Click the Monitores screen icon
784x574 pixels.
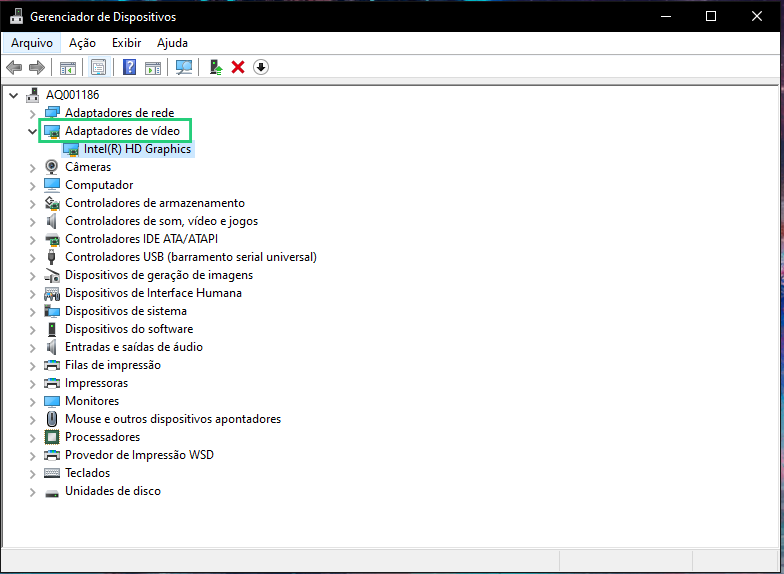coord(52,401)
